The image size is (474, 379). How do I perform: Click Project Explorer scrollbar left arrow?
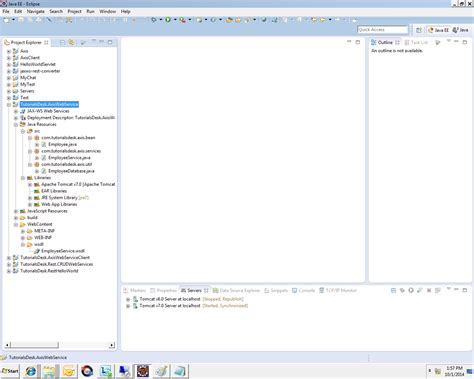[8, 345]
